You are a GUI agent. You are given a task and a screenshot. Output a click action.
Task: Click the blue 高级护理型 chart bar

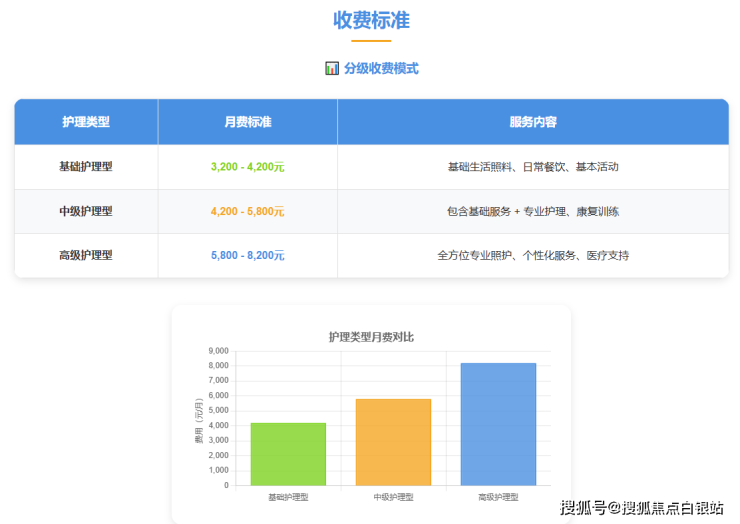498,424
